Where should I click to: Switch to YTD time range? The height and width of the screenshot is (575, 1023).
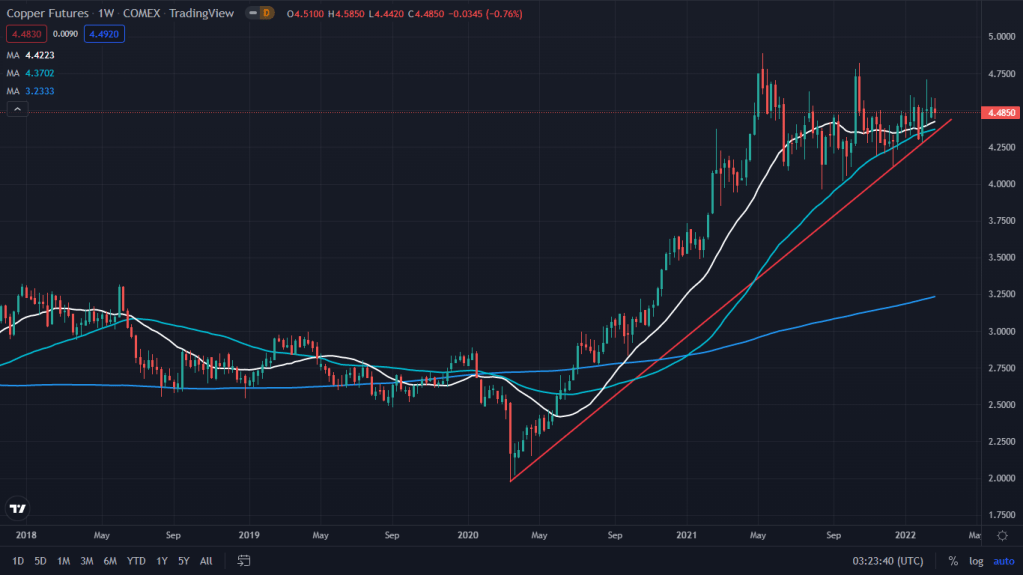[135, 561]
